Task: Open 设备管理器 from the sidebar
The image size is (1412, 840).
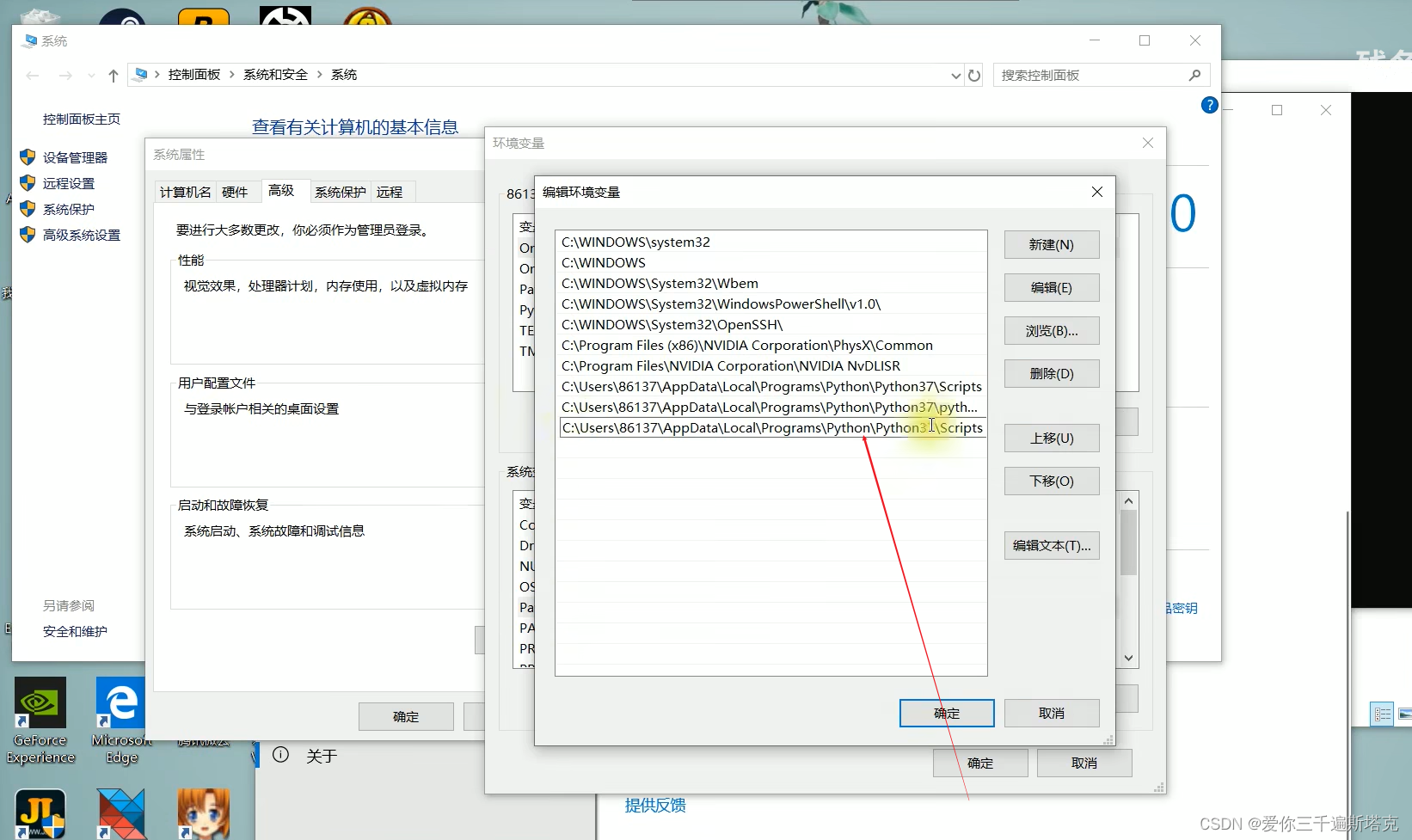Action: coord(76,156)
